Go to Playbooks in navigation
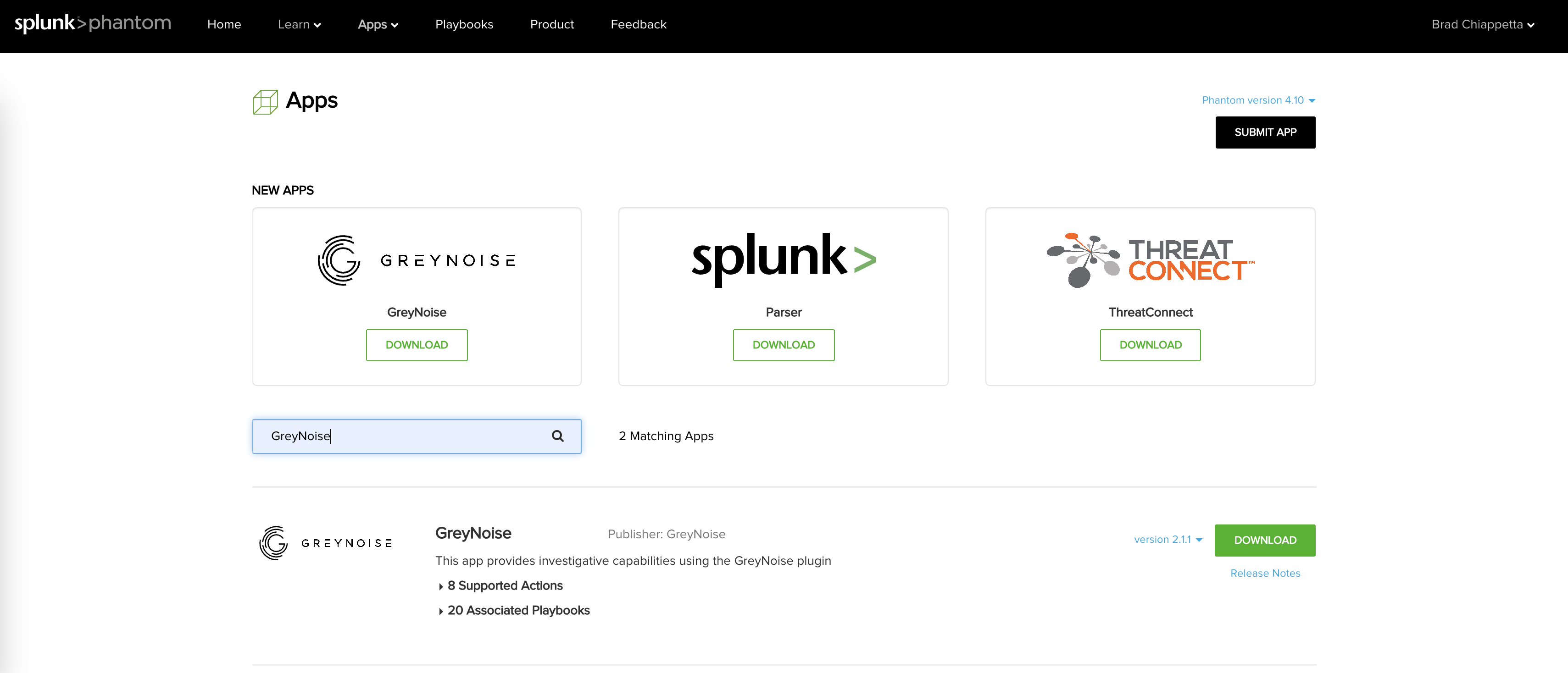Viewport: 1568px width, 673px height. pos(464,24)
